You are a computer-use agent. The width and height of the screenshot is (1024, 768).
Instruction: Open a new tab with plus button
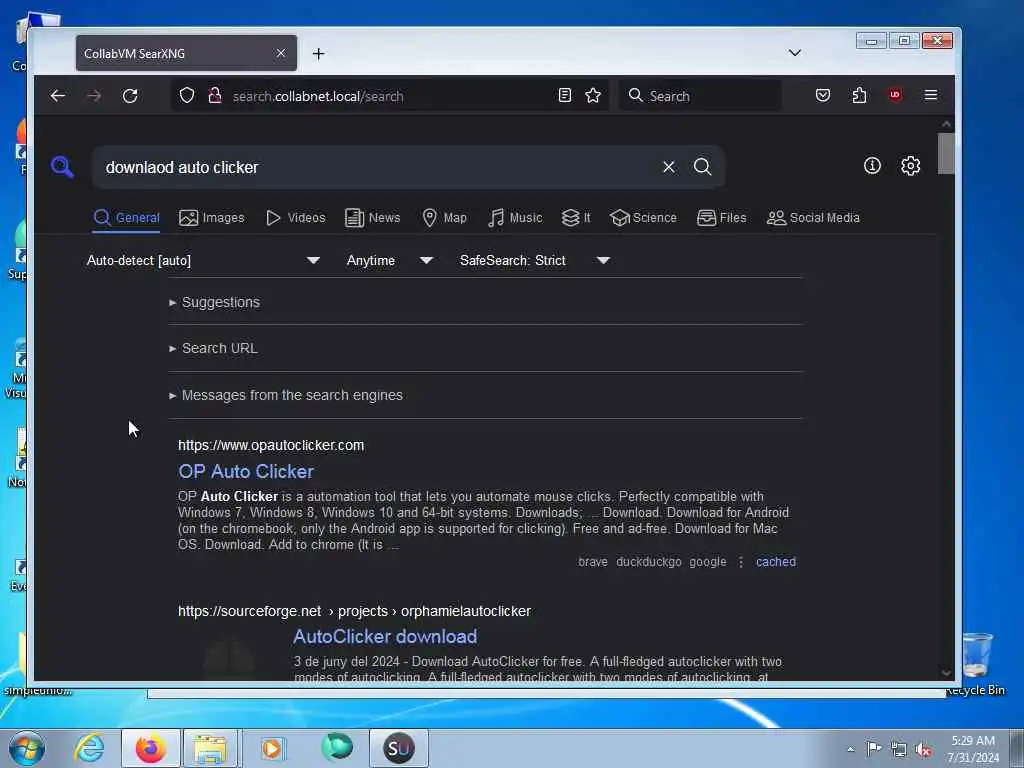point(318,54)
